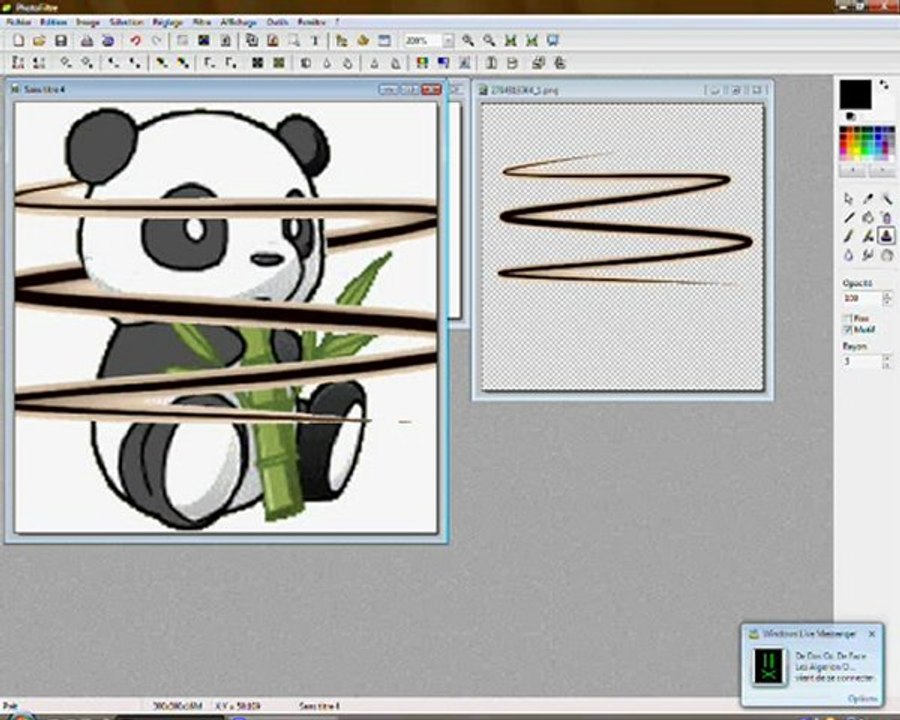
Task: Print the image via printer icon
Action: pyautogui.click(x=87, y=41)
